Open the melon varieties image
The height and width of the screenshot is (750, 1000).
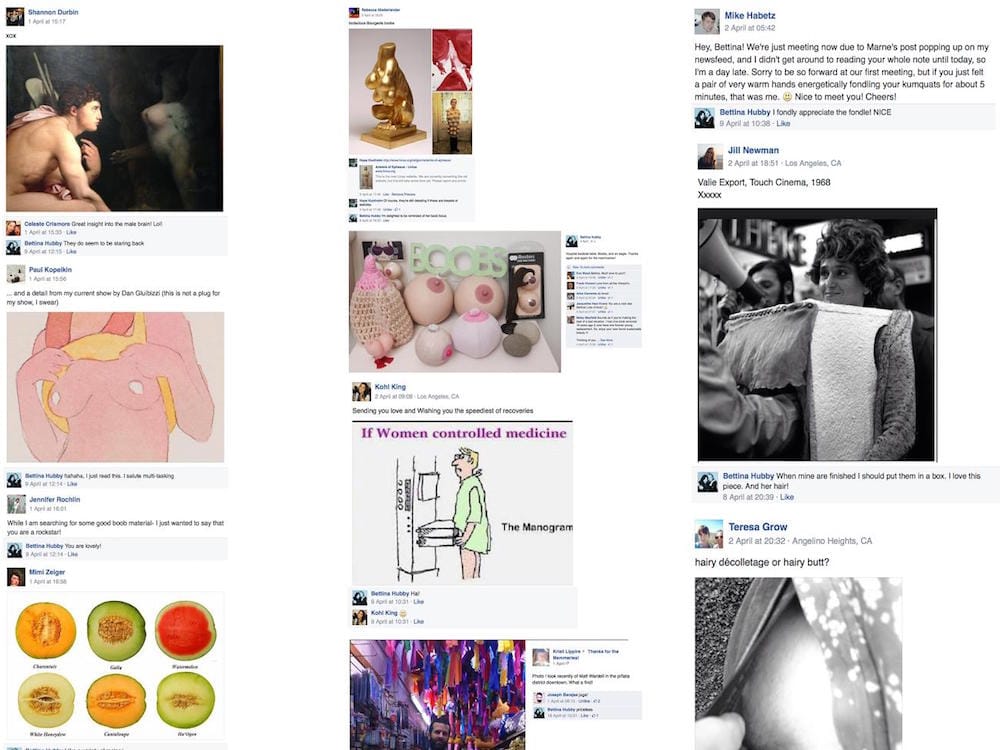tap(115, 666)
